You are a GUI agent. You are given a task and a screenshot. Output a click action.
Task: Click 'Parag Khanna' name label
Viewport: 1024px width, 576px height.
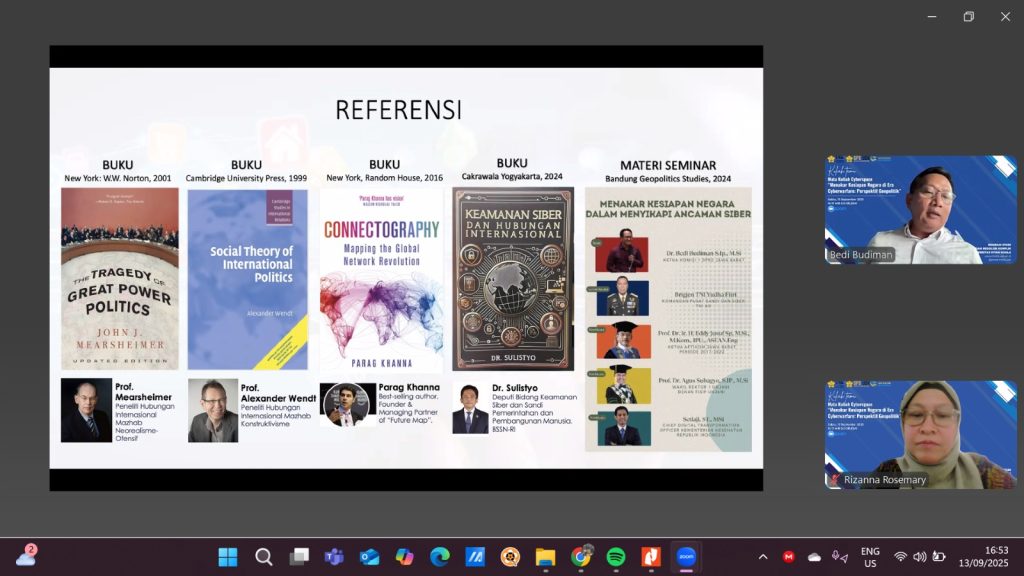click(x=409, y=387)
